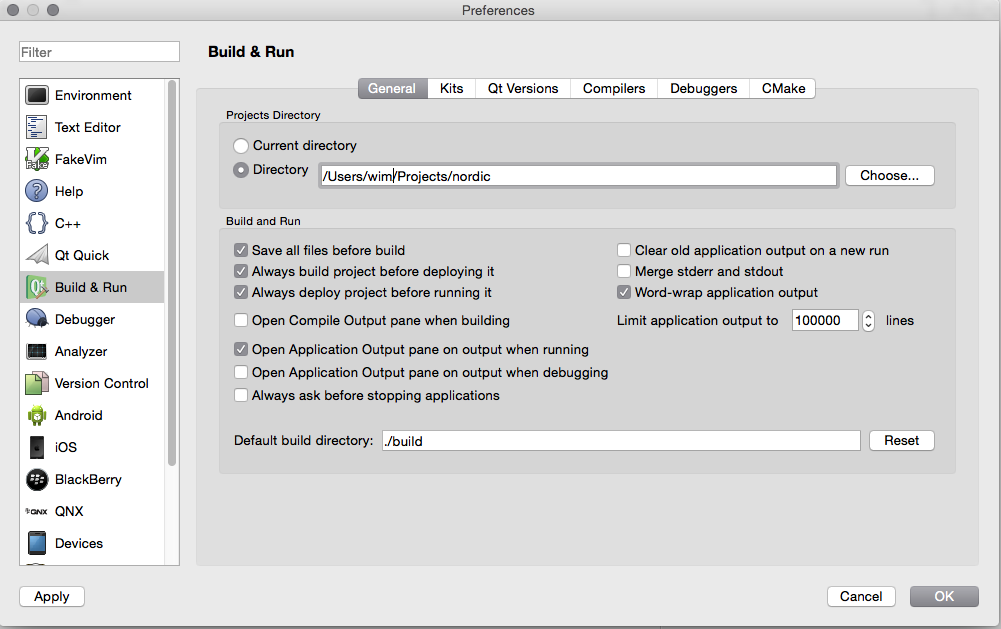Select the iOS device icon
Screen dimensions: 1001x629
(36, 447)
